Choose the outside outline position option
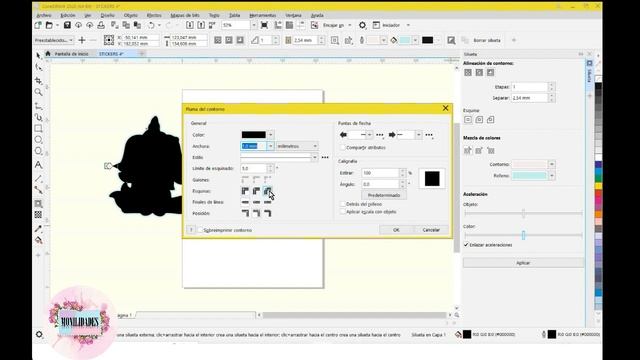 (245, 213)
